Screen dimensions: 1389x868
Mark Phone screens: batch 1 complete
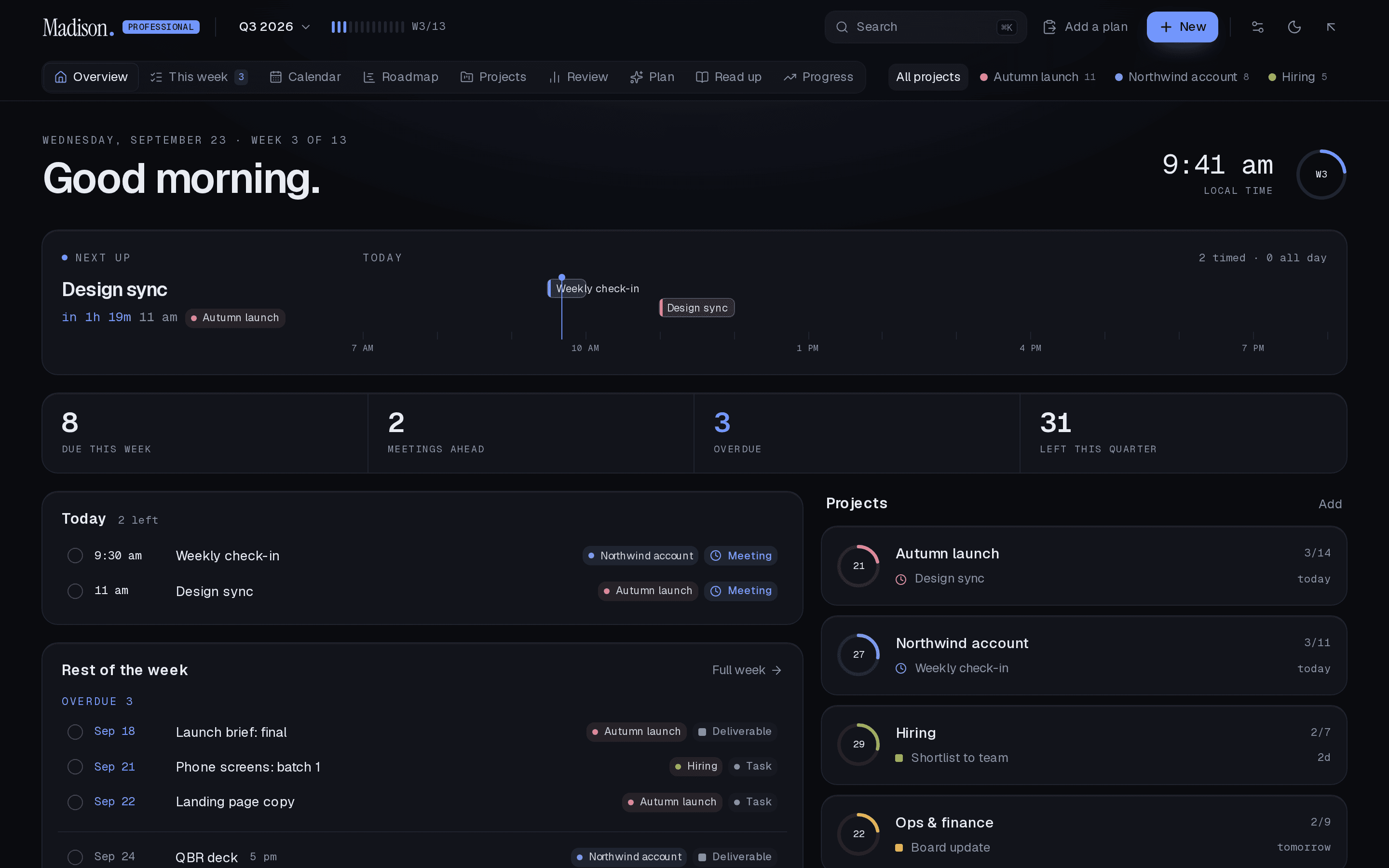coord(75,767)
